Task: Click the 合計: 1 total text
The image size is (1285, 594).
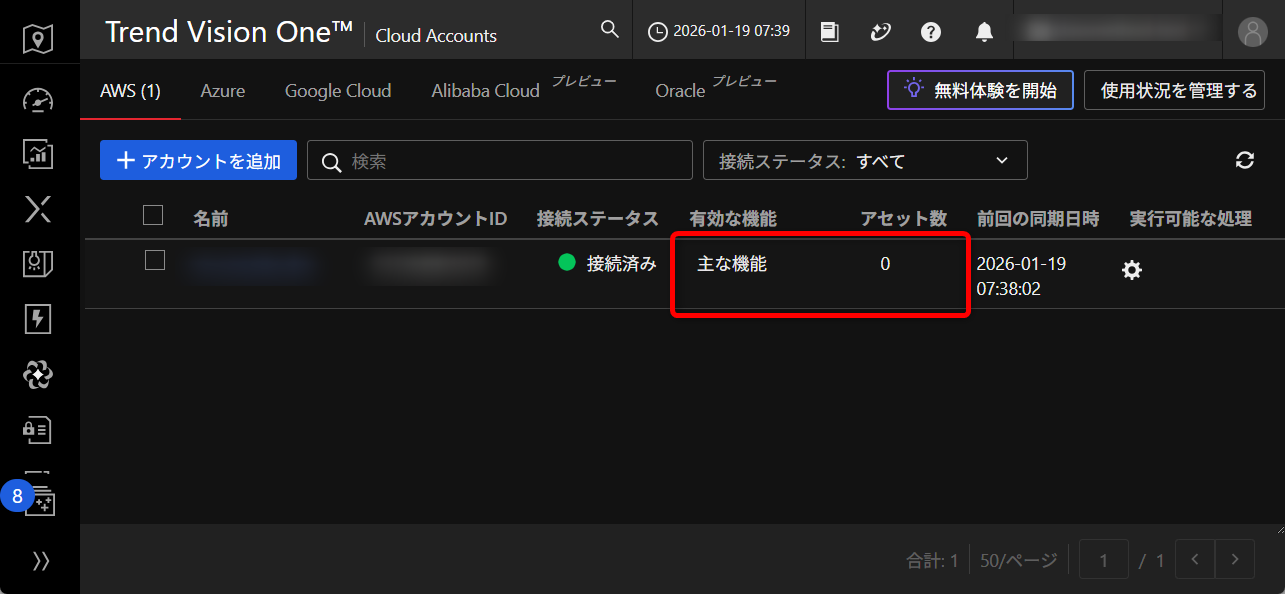Action: [x=932, y=561]
